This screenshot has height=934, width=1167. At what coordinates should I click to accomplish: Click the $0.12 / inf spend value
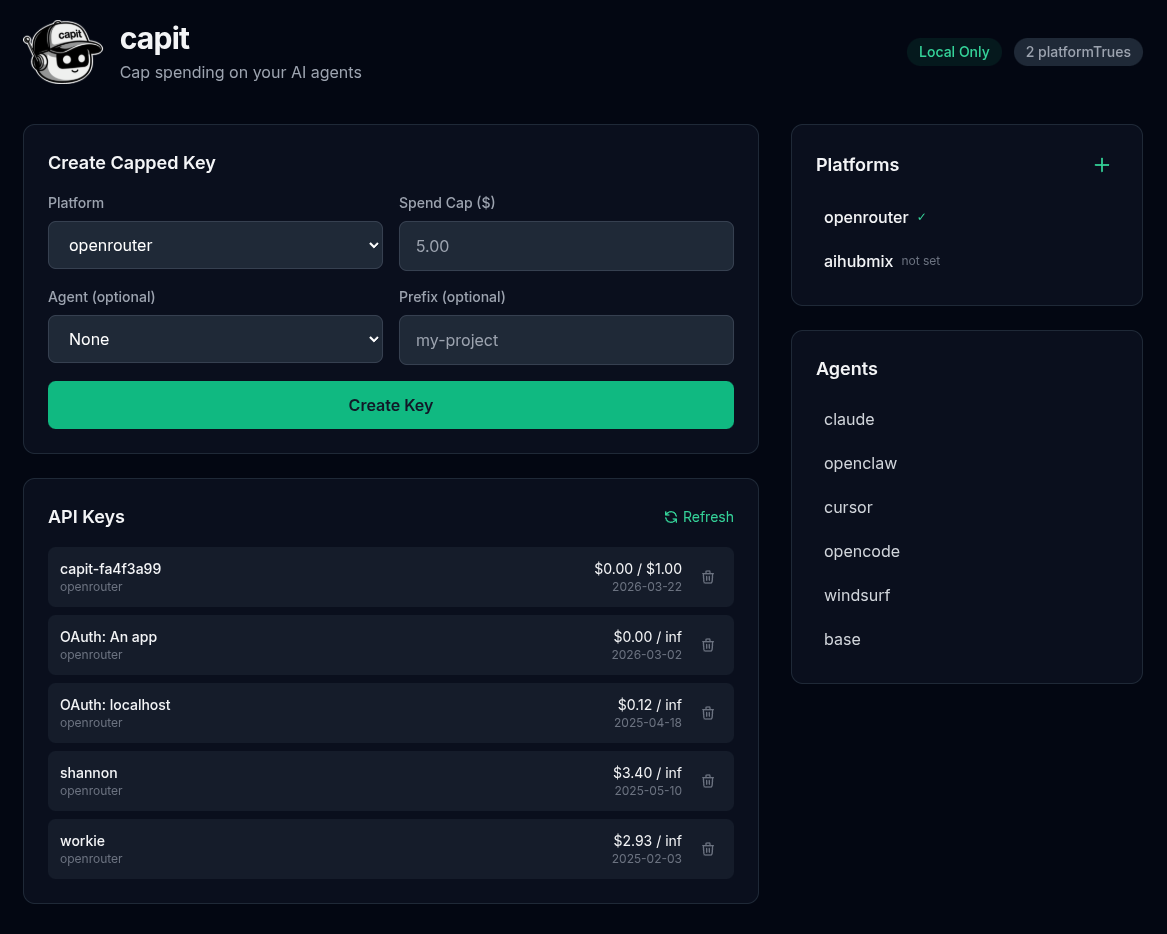[x=649, y=705]
